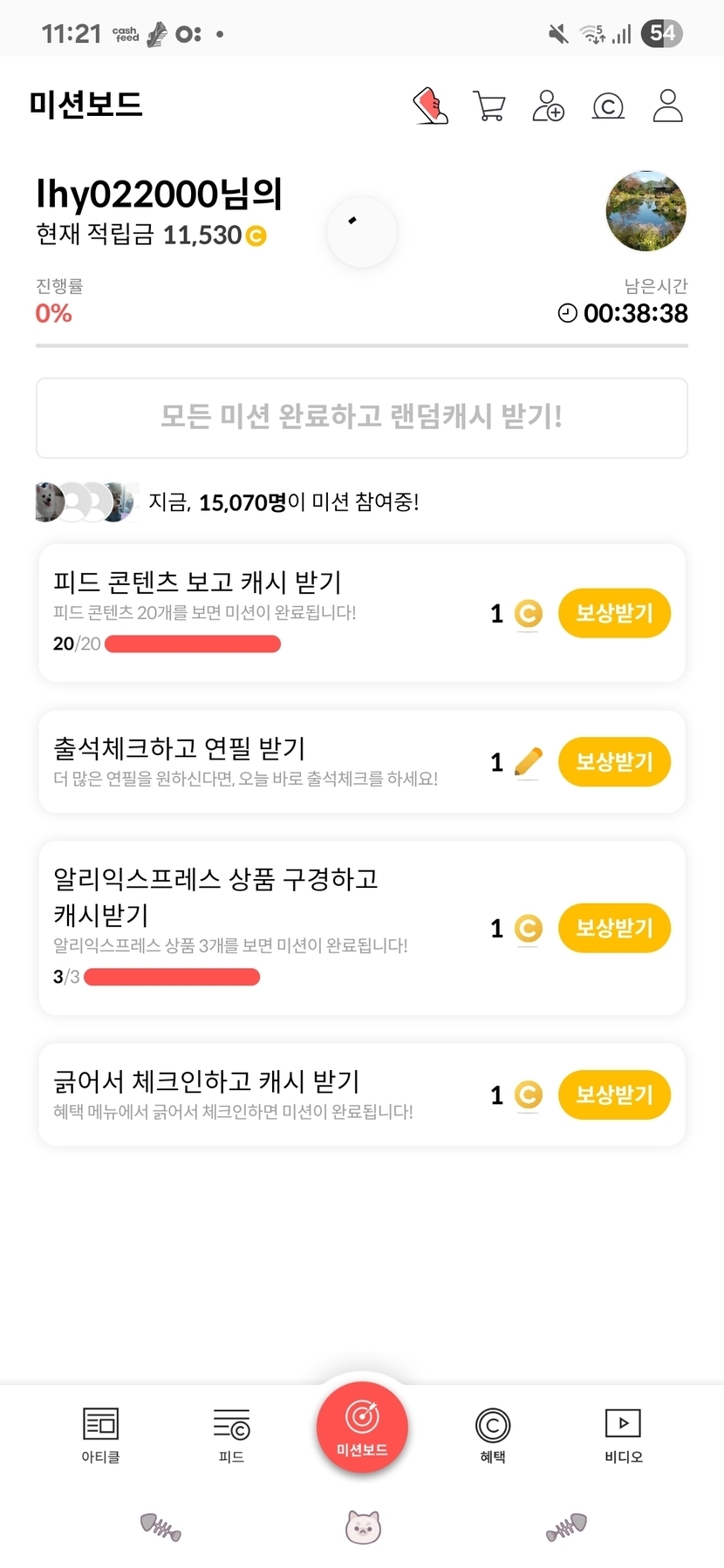This screenshot has width=724, height=1568.
Task: Claim reward for 알리익스프레스 mission
Action: pyautogui.click(x=614, y=927)
